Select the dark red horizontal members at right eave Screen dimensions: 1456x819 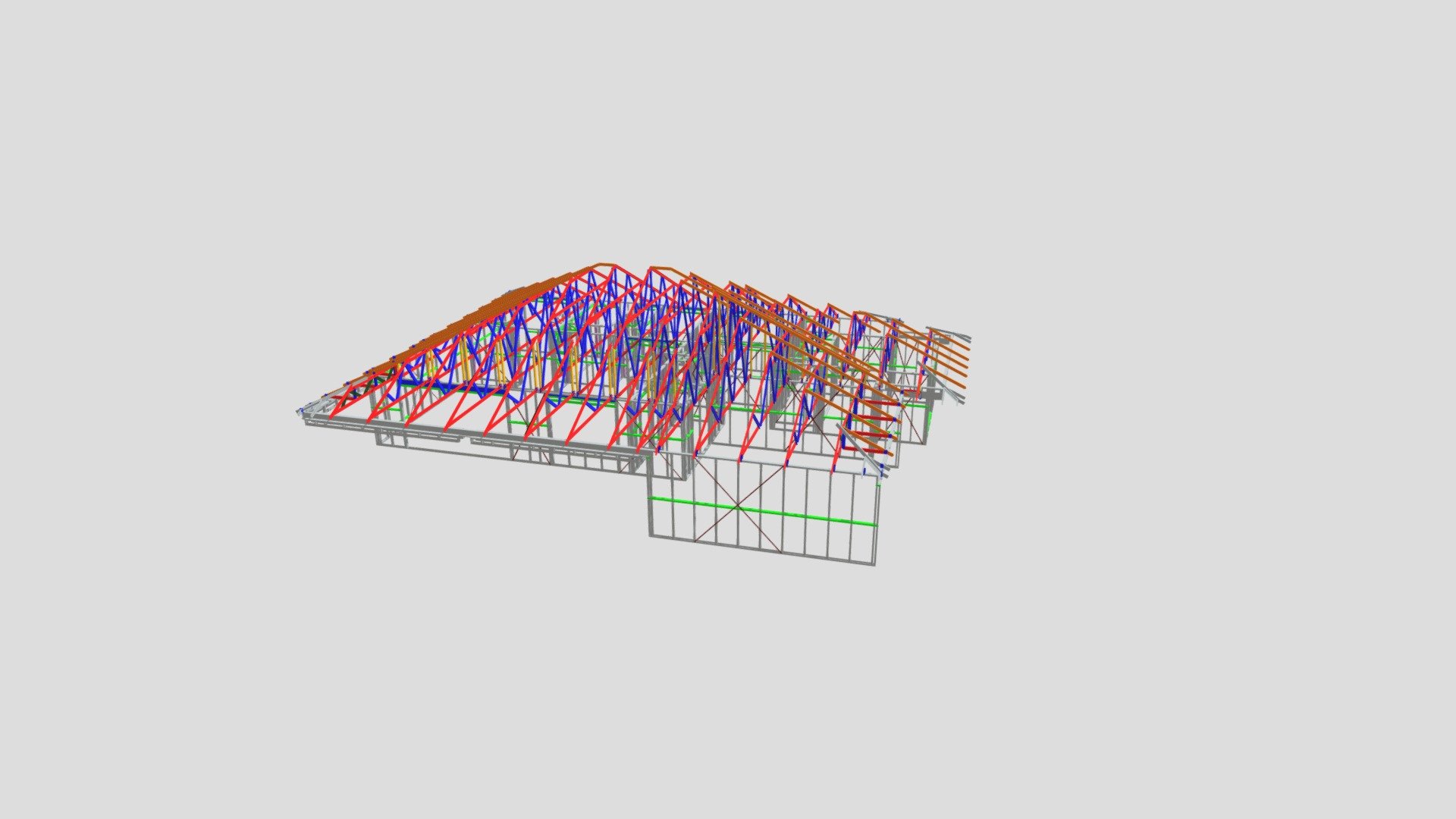pos(871,434)
